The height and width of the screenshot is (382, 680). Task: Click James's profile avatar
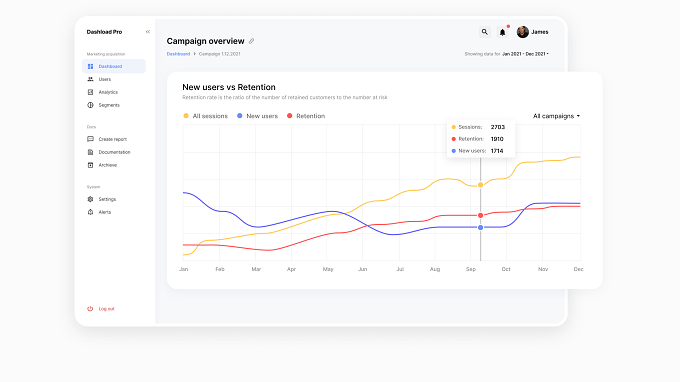click(x=523, y=32)
